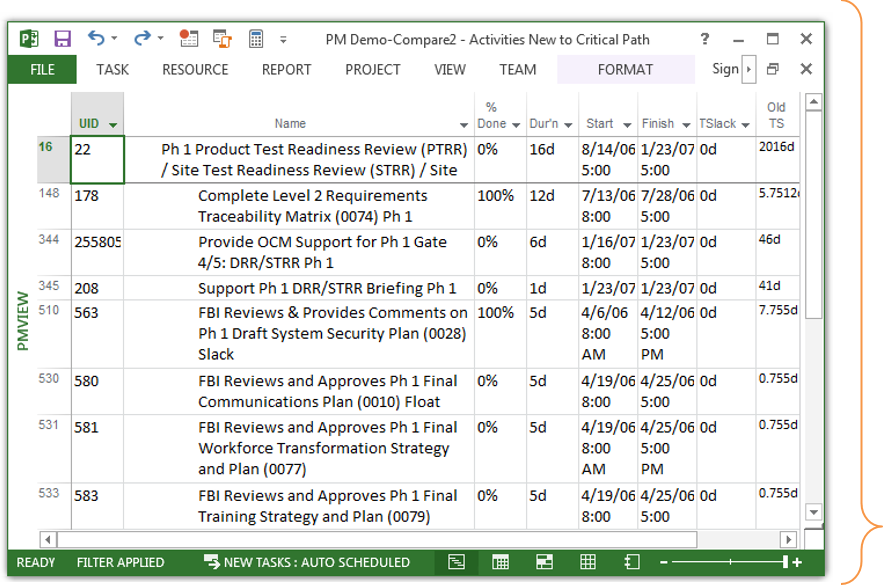This screenshot has width=885, height=587.
Task: Click task 'Provide OCM Support for Ph 1 Gate'
Action: [x=322, y=252]
